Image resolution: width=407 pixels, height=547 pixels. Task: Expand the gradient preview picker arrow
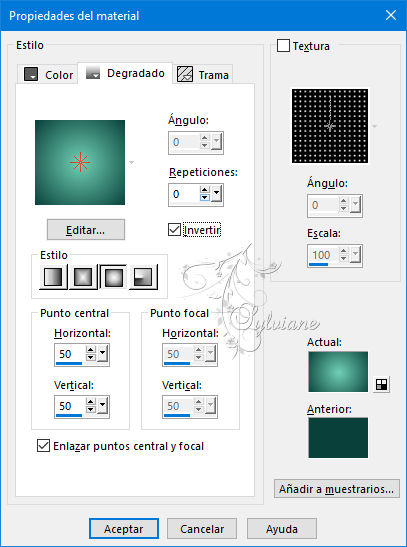point(131,162)
